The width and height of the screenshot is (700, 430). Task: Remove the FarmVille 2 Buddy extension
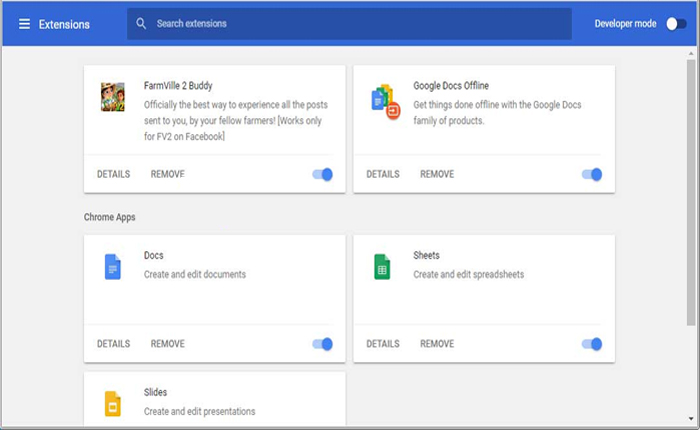click(x=168, y=175)
